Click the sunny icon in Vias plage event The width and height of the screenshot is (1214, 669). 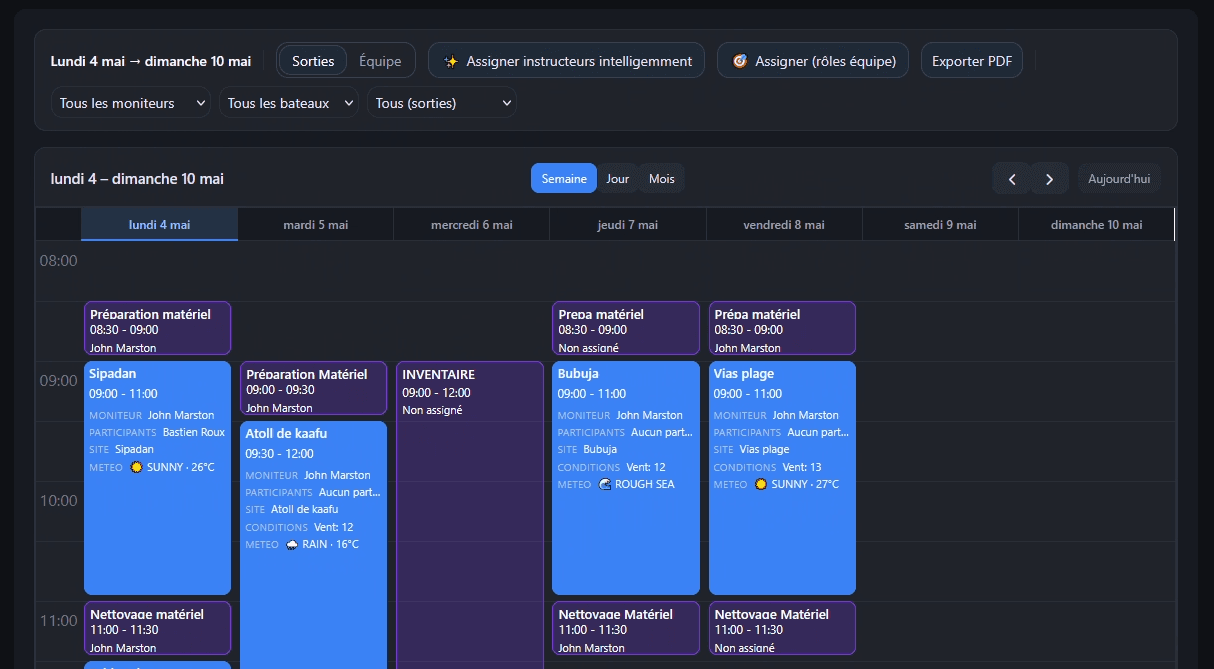tap(761, 484)
